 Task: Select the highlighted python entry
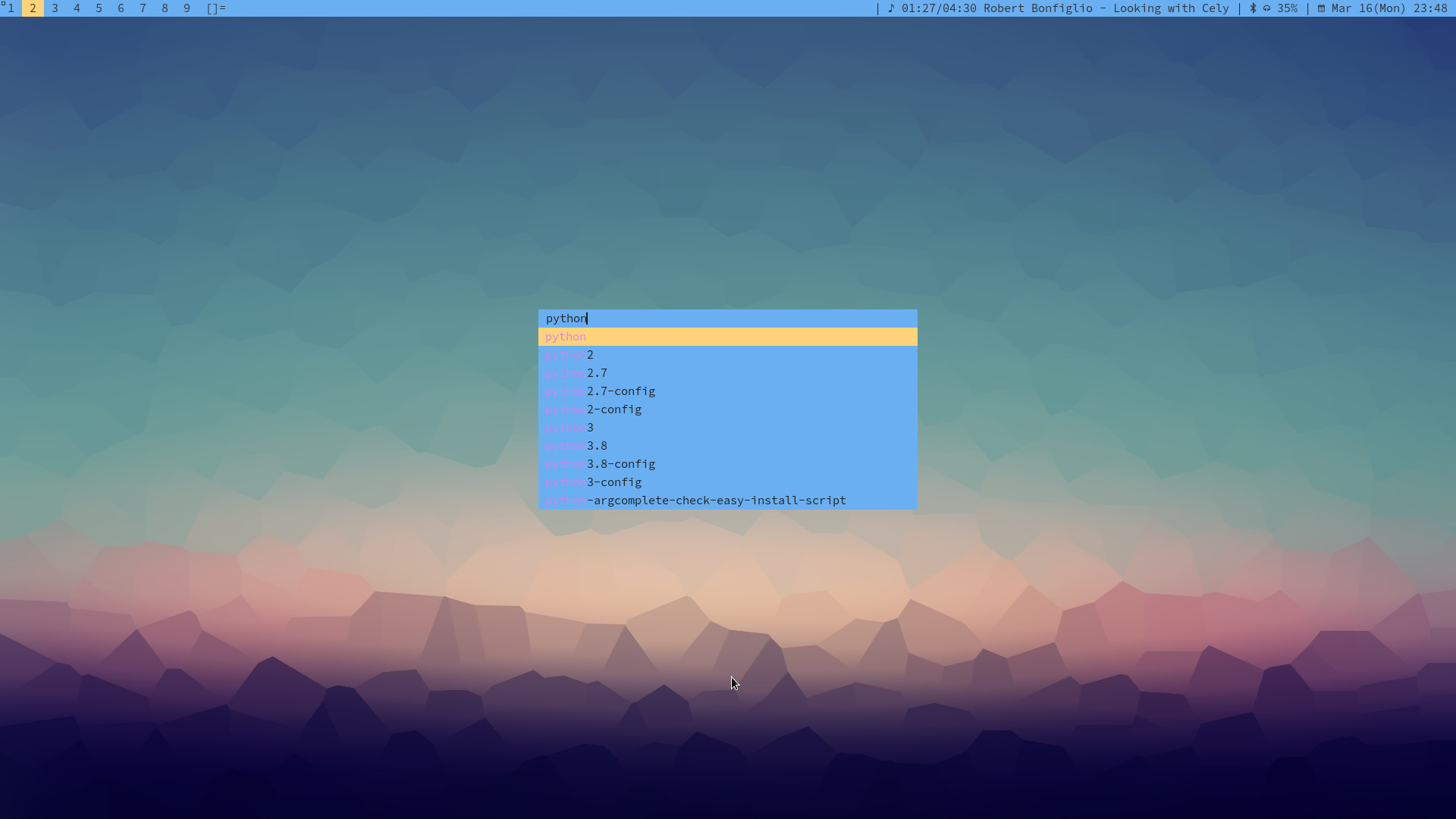(x=726, y=337)
